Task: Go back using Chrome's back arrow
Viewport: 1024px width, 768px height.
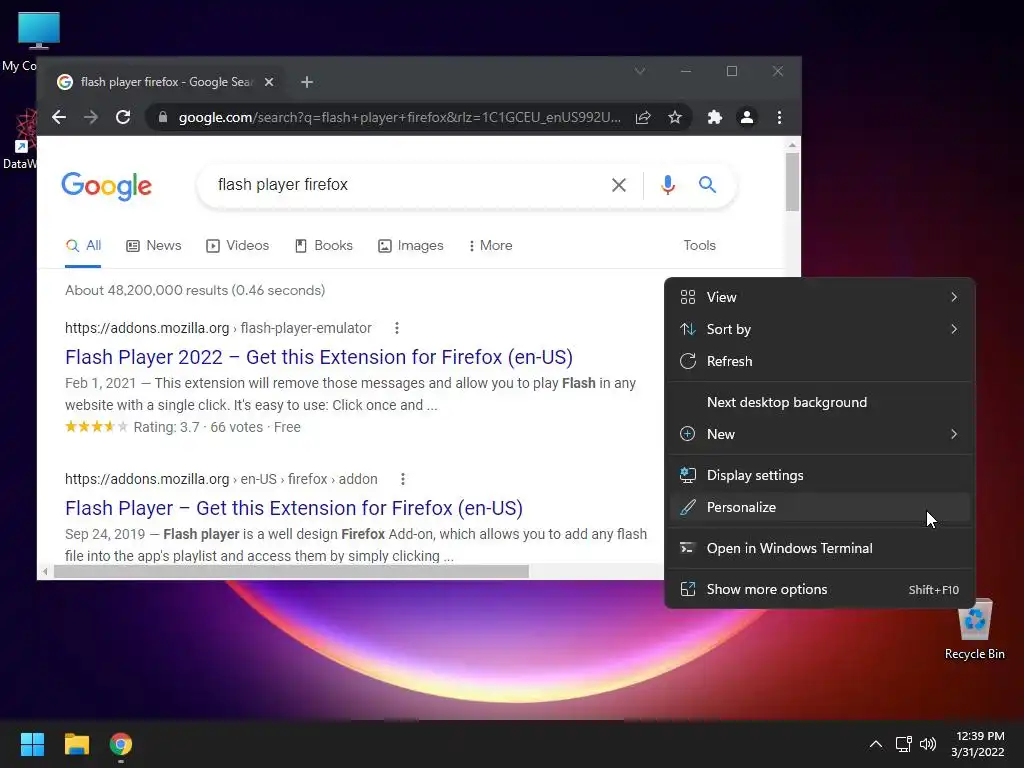Action: coord(59,118)
